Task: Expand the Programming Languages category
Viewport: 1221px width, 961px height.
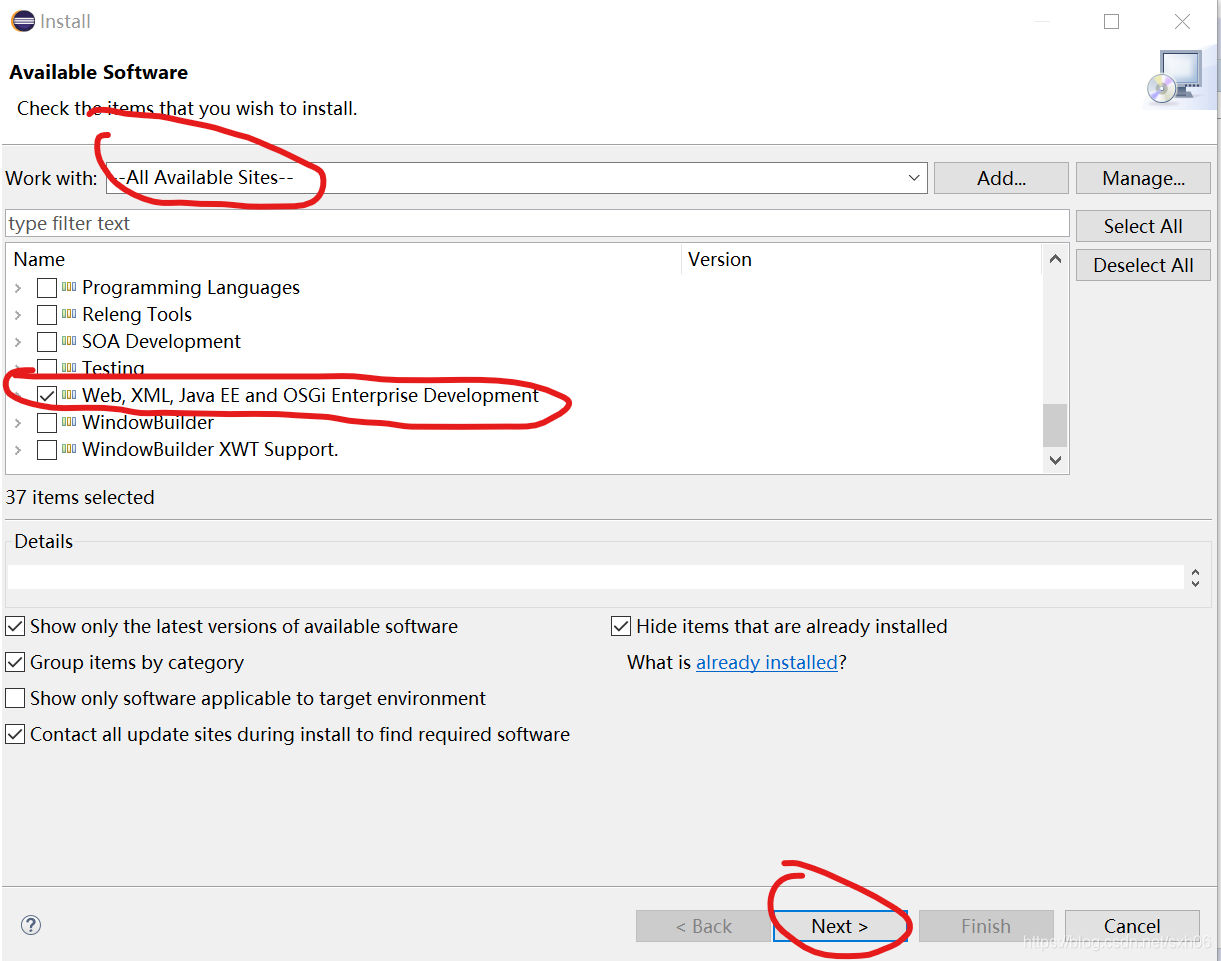Action: (x=18, y=288)
